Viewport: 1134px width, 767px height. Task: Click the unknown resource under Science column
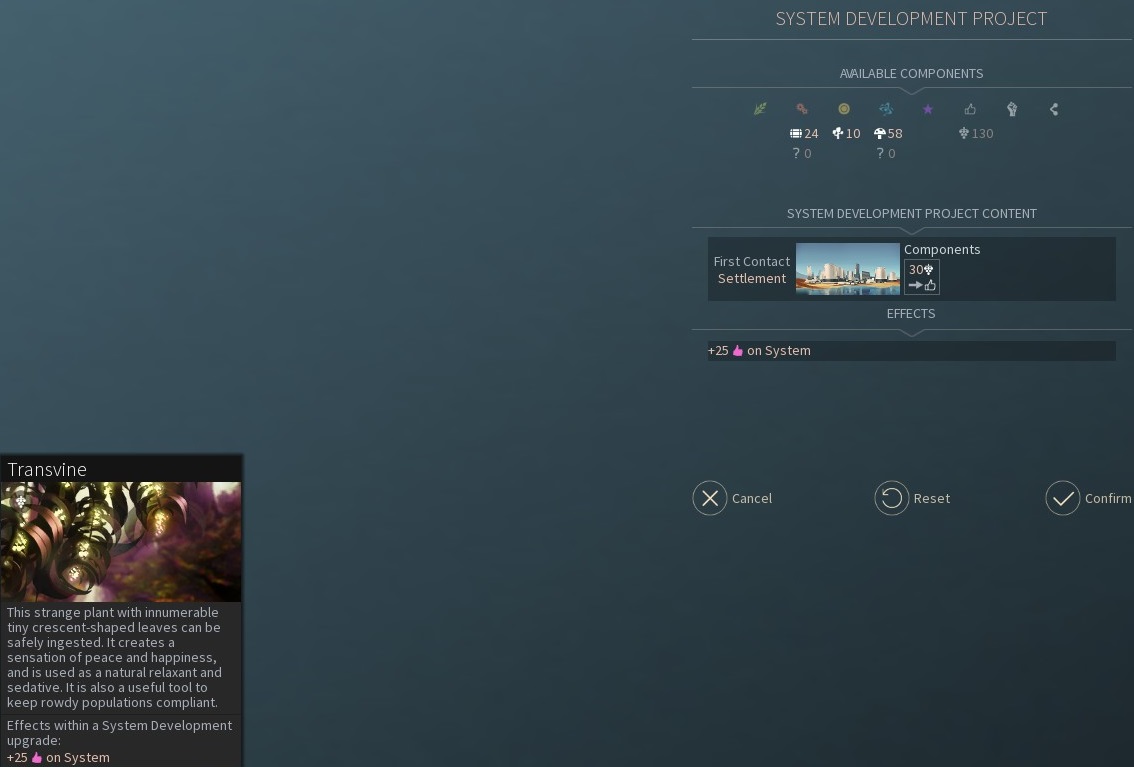886,153
